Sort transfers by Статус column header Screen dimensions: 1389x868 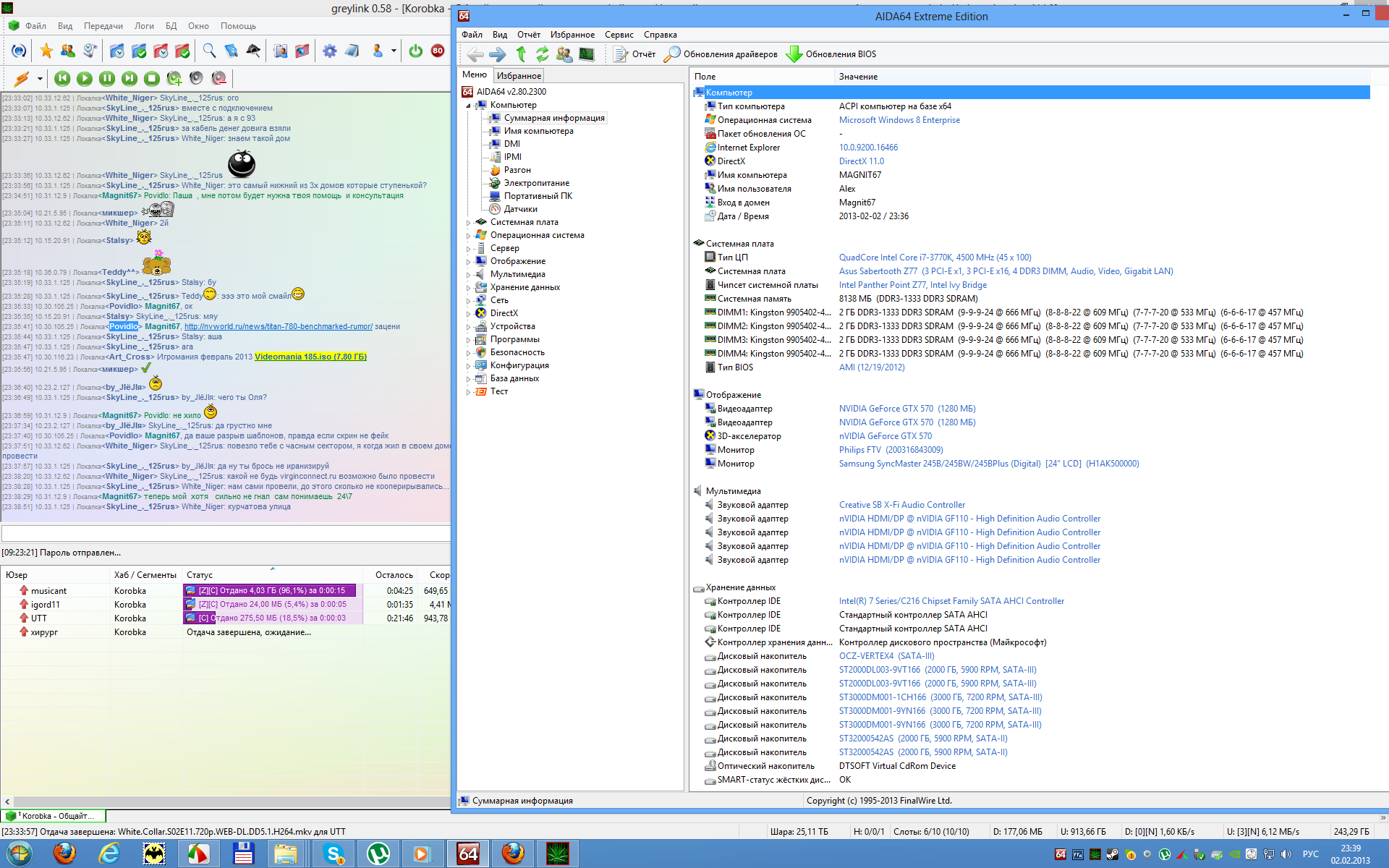[273, 575]
